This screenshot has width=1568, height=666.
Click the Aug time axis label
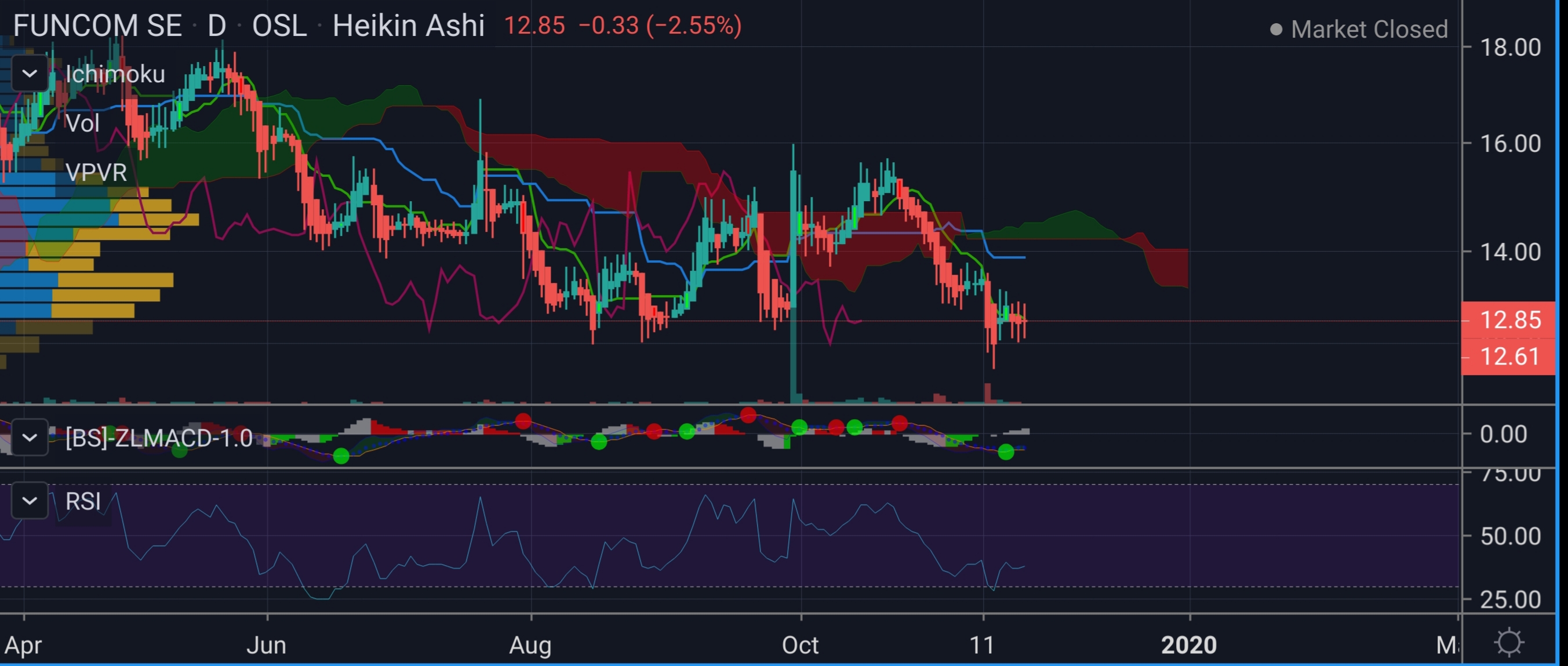[530, 645]
